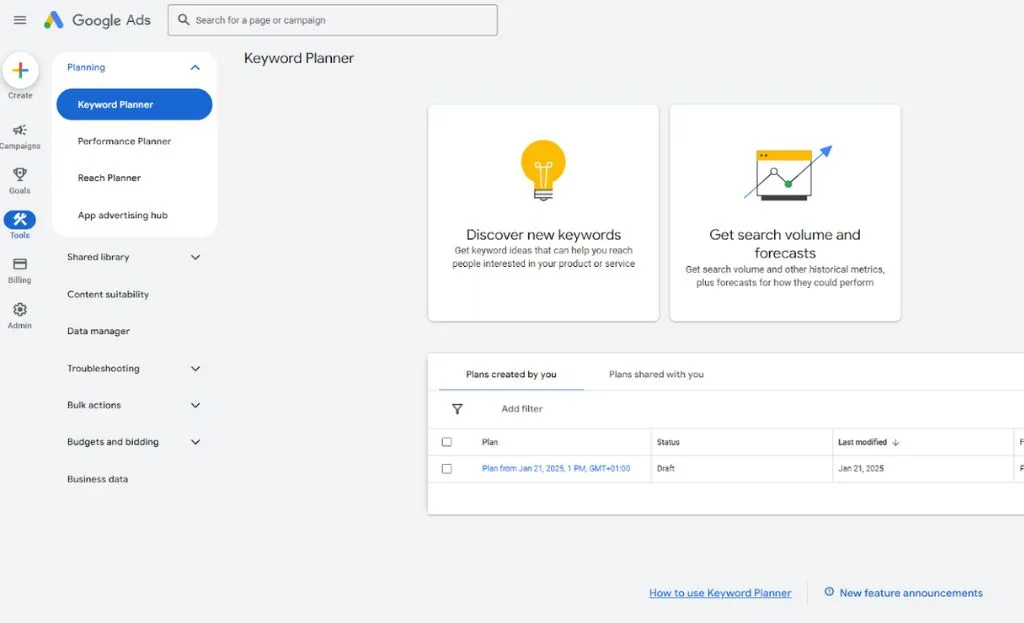The width and height of the screenshot is (1024, 623).
Task: Click the Google Ads logo
Action: click(97, 20)
